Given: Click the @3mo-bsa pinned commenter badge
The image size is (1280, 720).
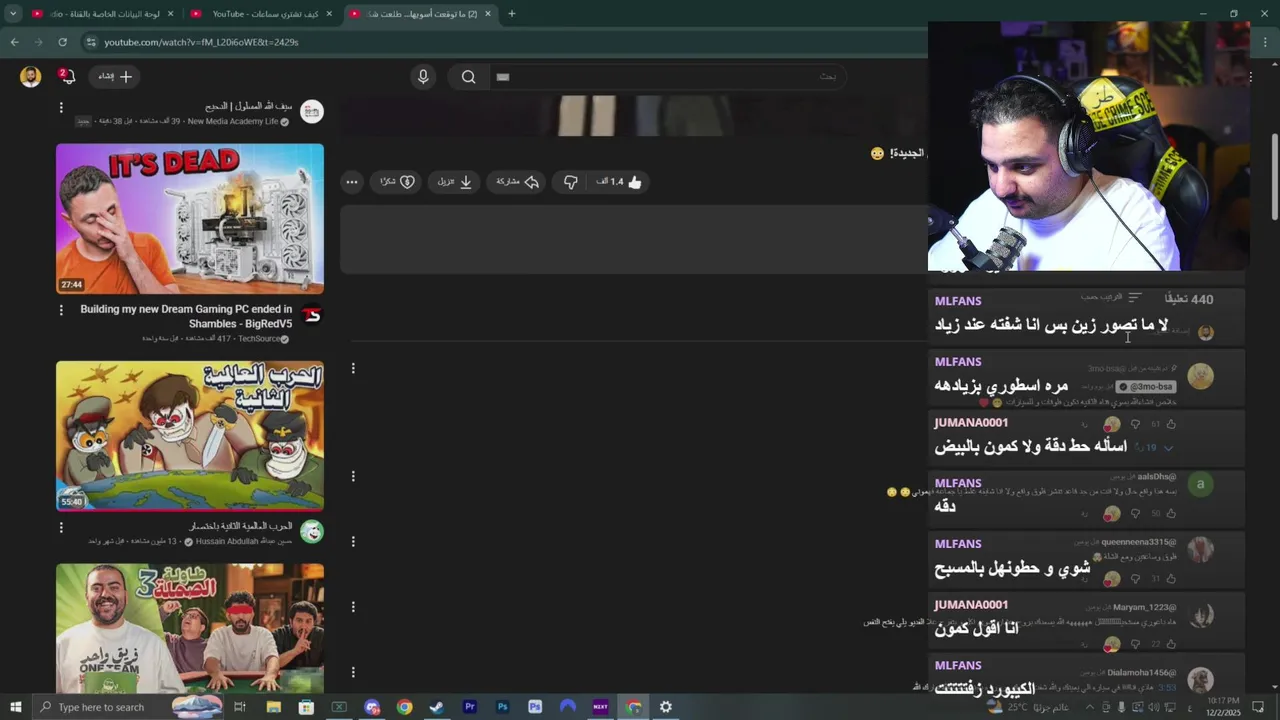Looking at the screenshot, I should (1145, 386).
